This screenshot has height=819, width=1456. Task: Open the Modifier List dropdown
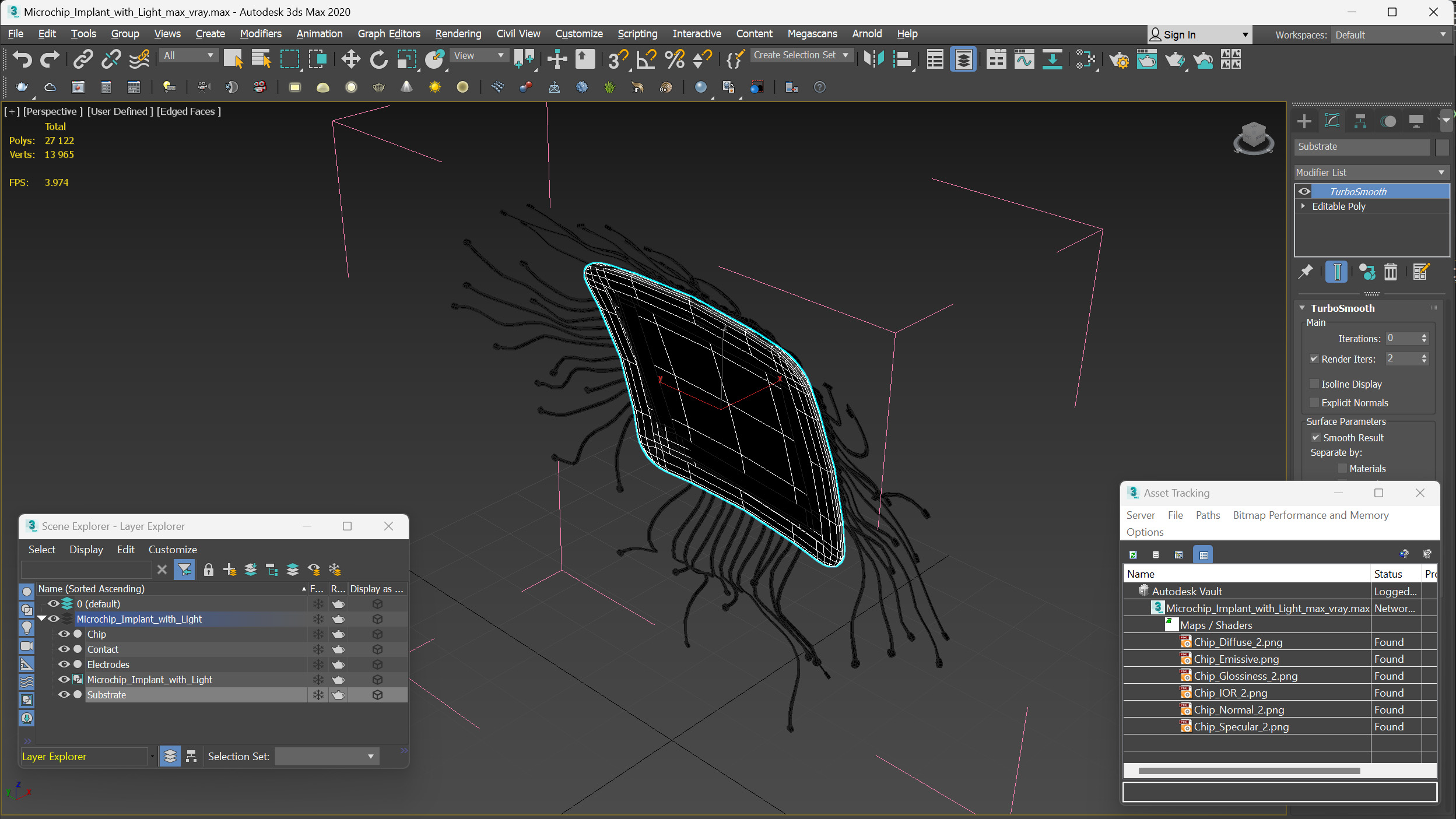click(x=1371, y=173)
